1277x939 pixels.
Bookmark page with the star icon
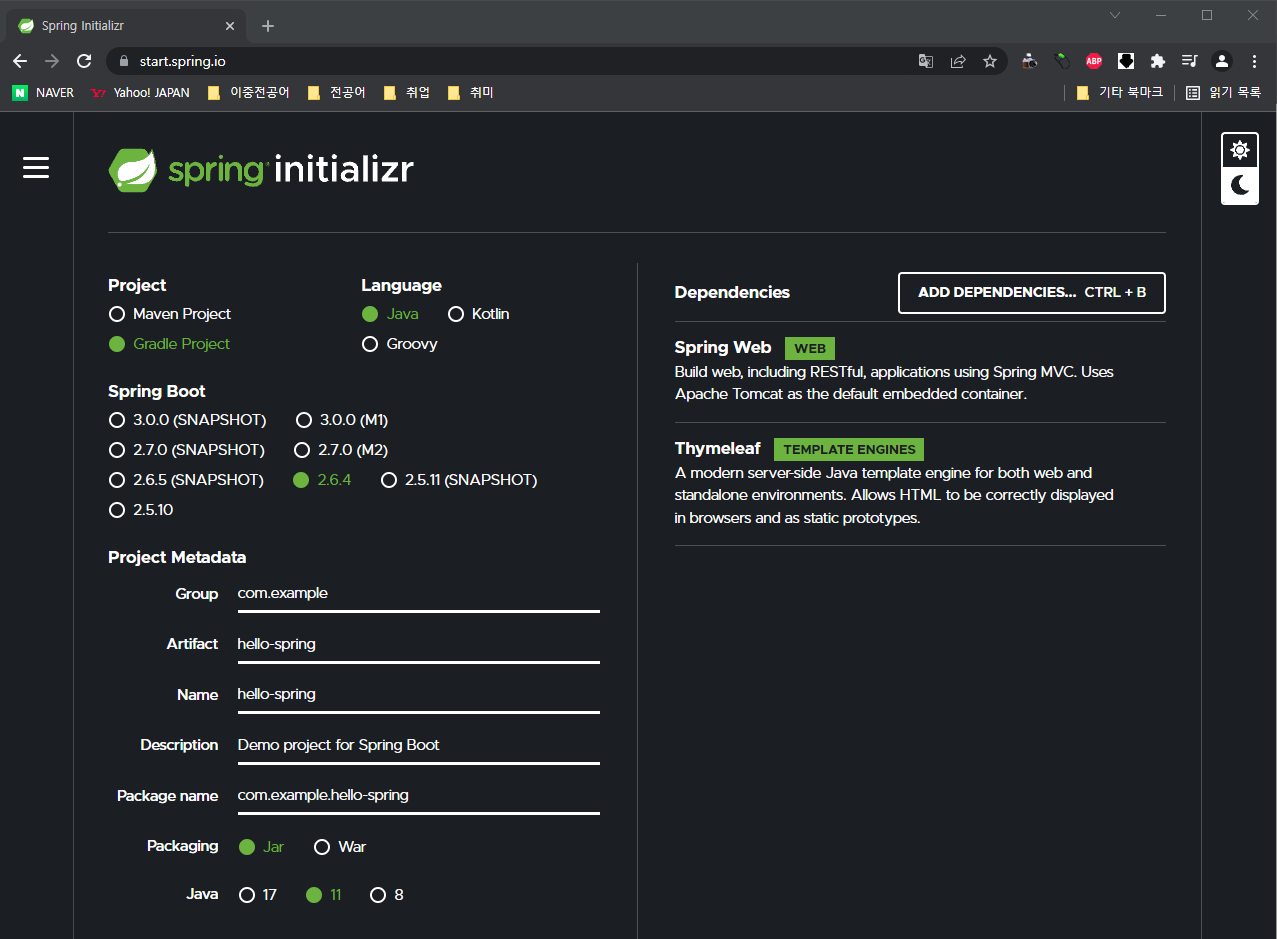pyautogui.click(x=990, y=61)
